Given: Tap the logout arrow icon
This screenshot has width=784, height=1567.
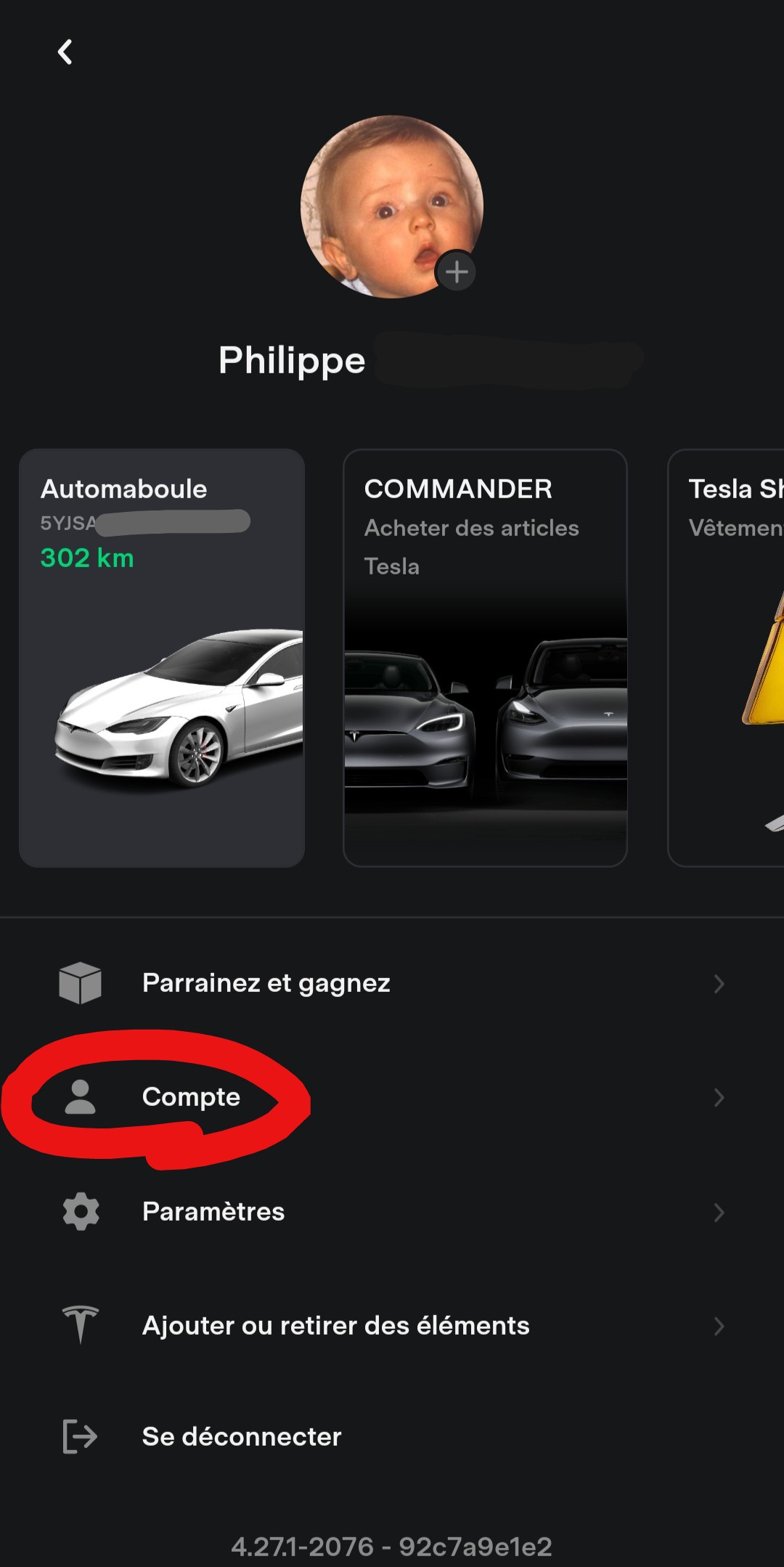Looking at the screenshot, I should (x=80, y=1436).
